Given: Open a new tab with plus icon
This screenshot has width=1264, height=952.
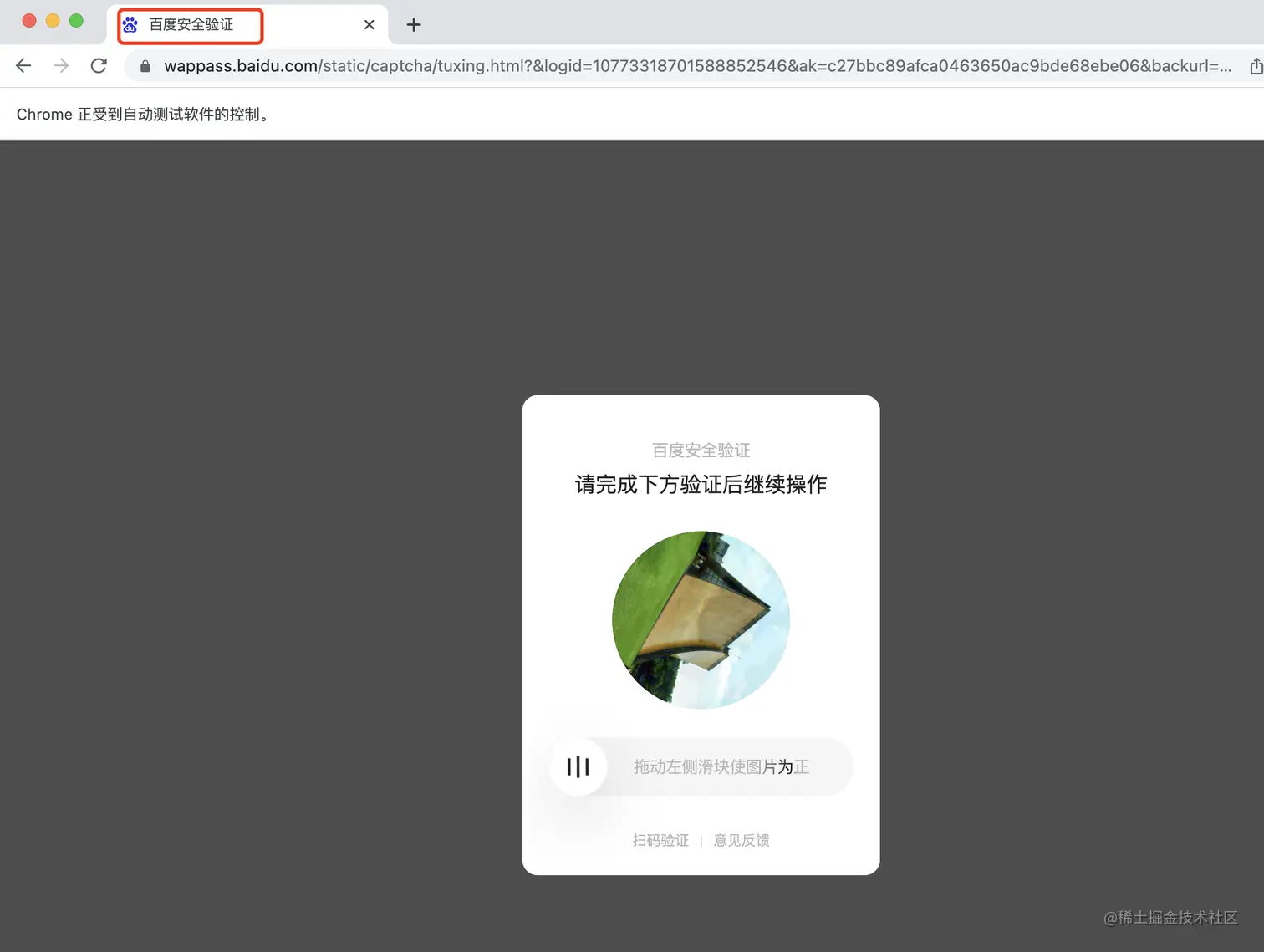Looking at the screenshot, I should tap(414, 25).
